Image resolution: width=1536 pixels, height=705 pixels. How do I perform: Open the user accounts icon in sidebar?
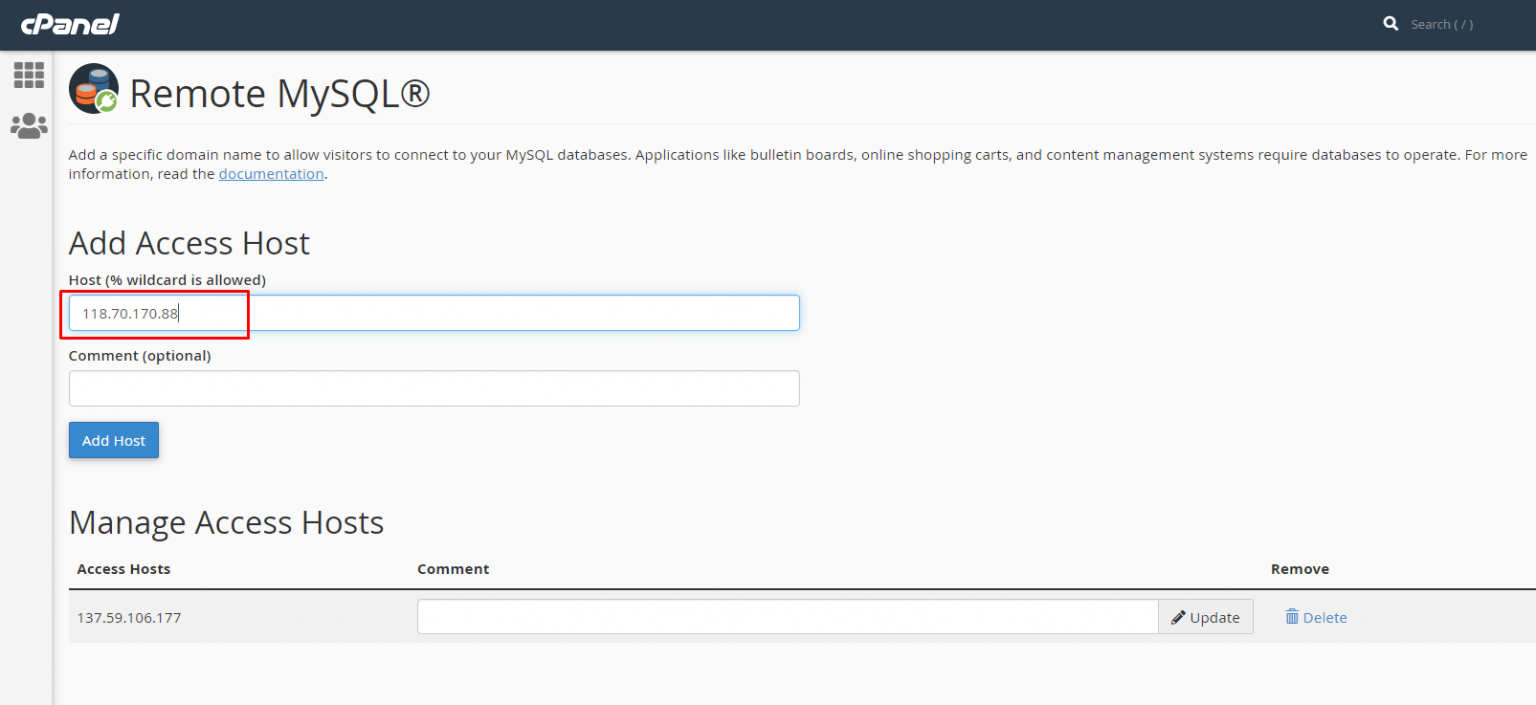[x=29, y=125]
